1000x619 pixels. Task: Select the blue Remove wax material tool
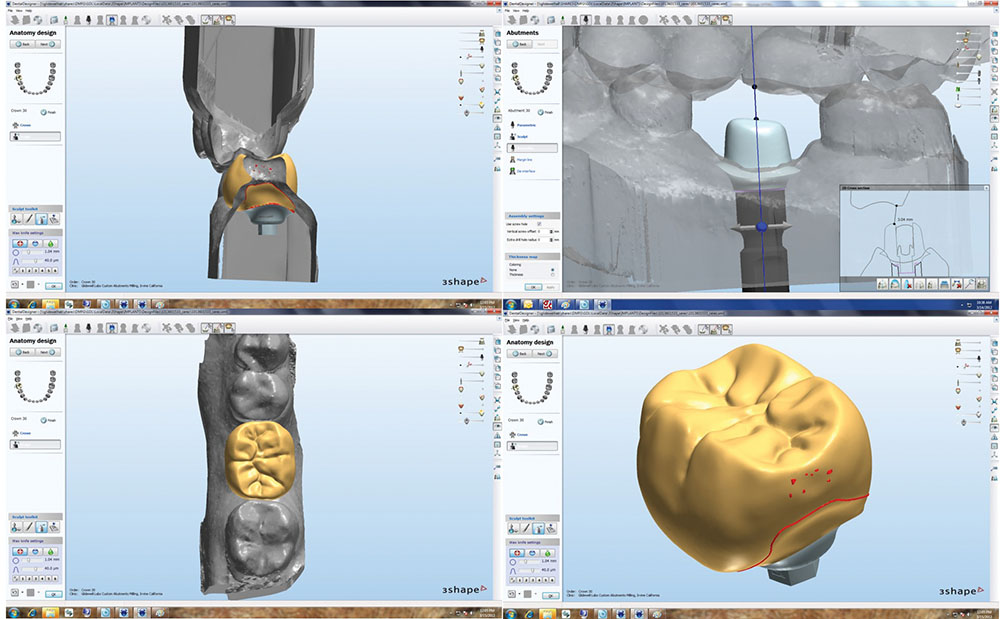33,242
